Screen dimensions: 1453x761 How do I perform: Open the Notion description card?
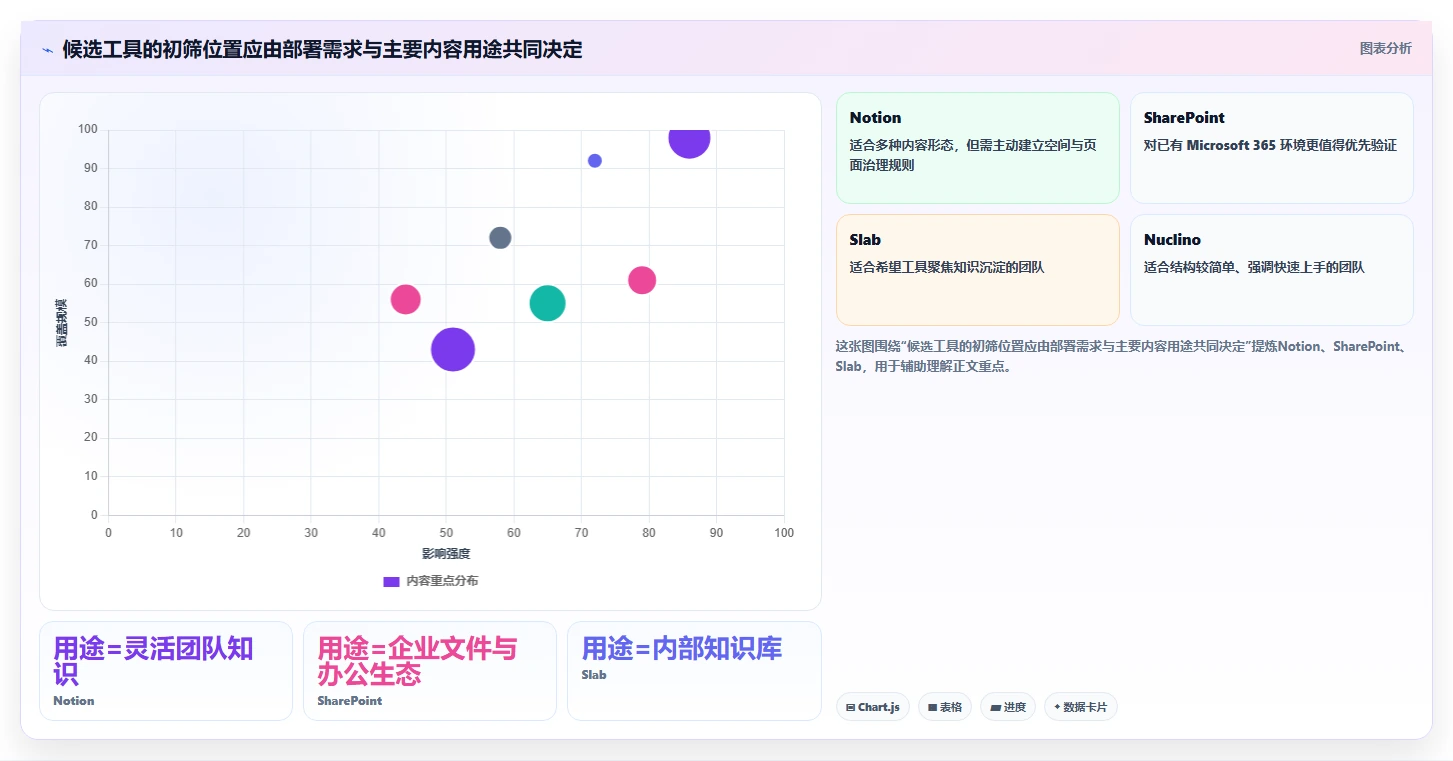(977, 148)
